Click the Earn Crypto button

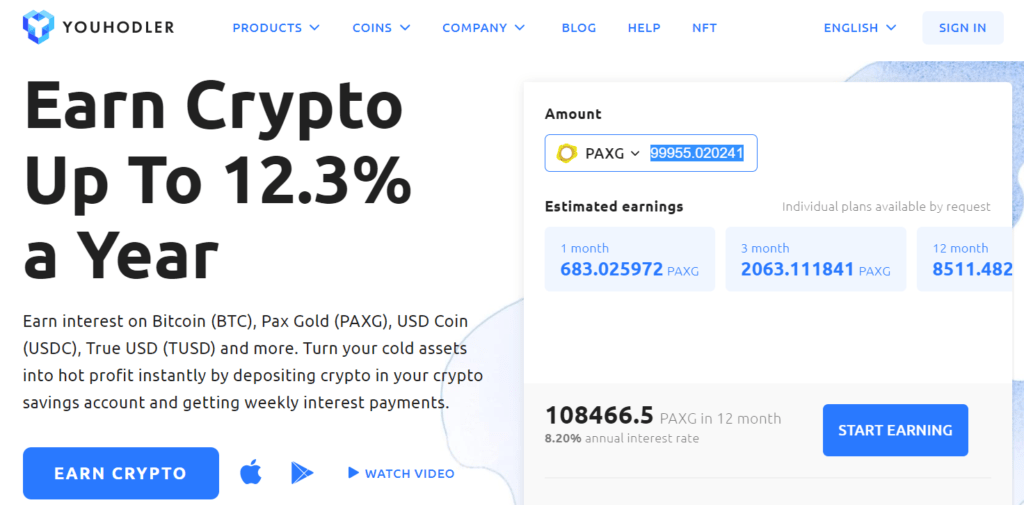pos(121,473)
